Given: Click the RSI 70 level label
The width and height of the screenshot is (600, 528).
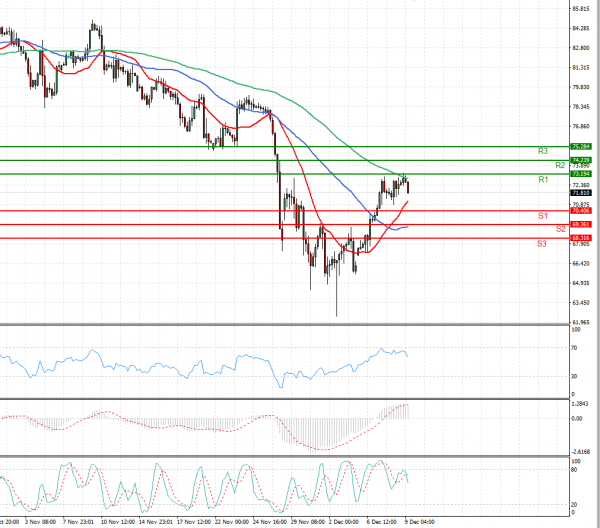Looking at the screenshot, I should click(574, 348).
